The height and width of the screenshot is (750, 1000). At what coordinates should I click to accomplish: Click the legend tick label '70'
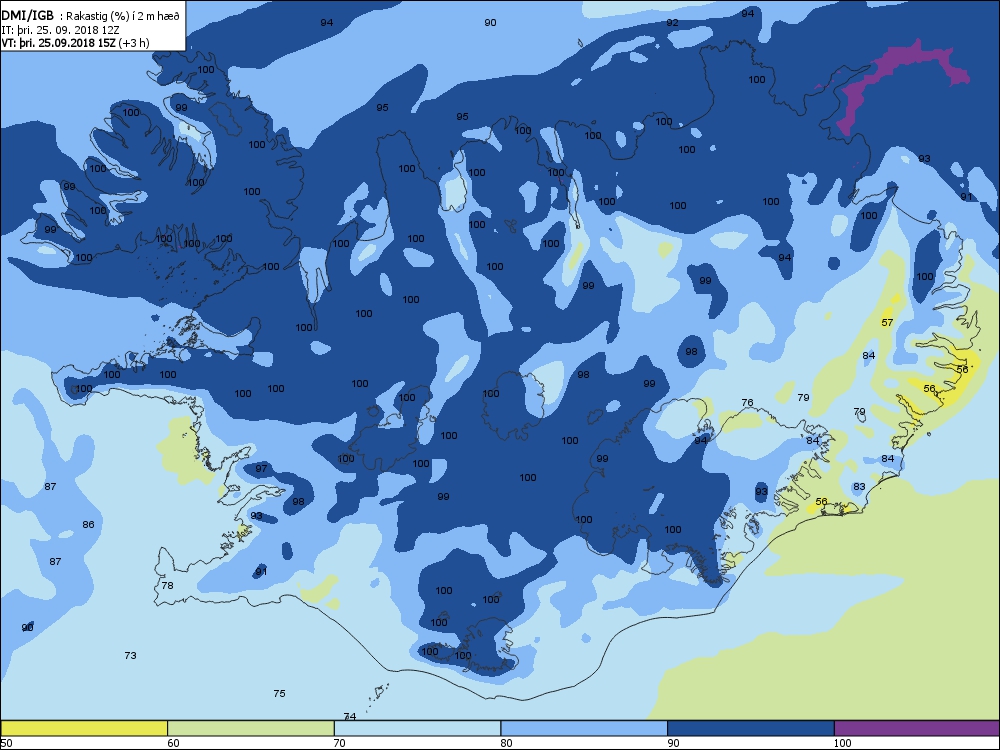tap(340, 742)
